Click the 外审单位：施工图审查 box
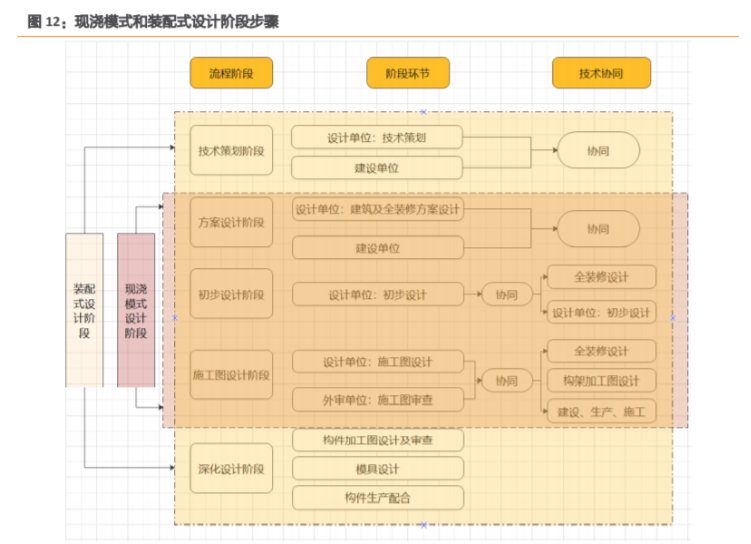751x544 pixels. point(377,400)
